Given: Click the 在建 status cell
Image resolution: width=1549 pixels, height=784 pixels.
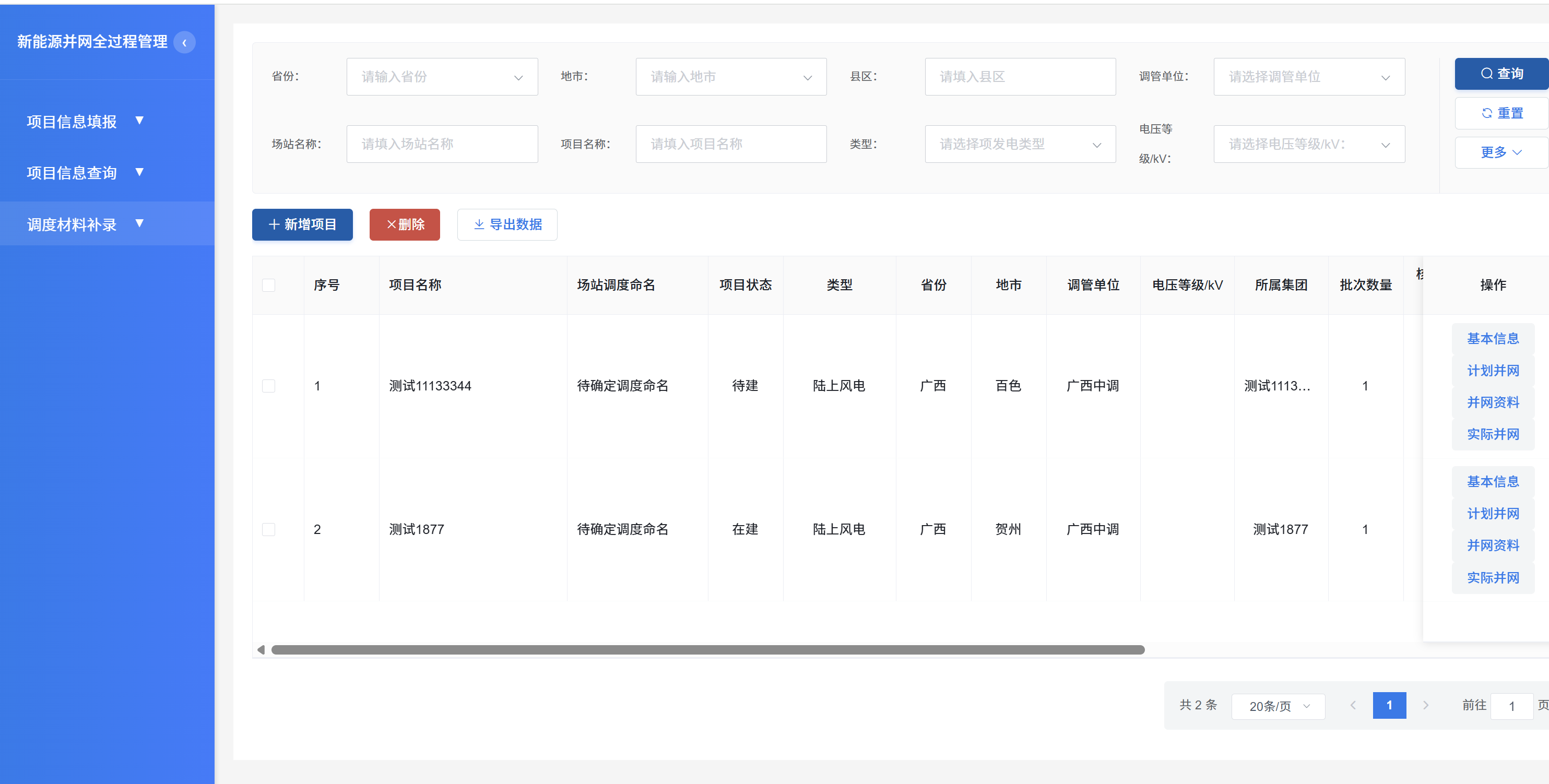Looking at the screenshot, I should click(745, 530).
